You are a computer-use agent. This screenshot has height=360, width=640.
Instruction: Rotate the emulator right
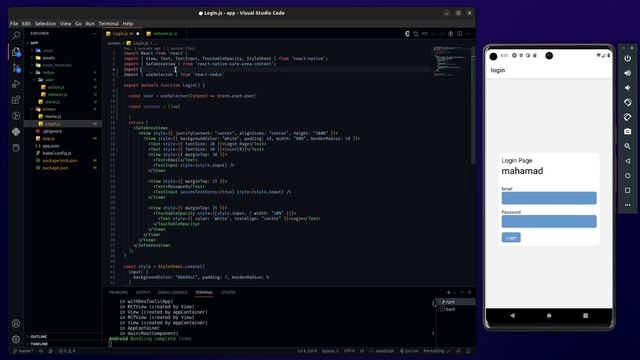pyautogui.click(x=627, y=117)
